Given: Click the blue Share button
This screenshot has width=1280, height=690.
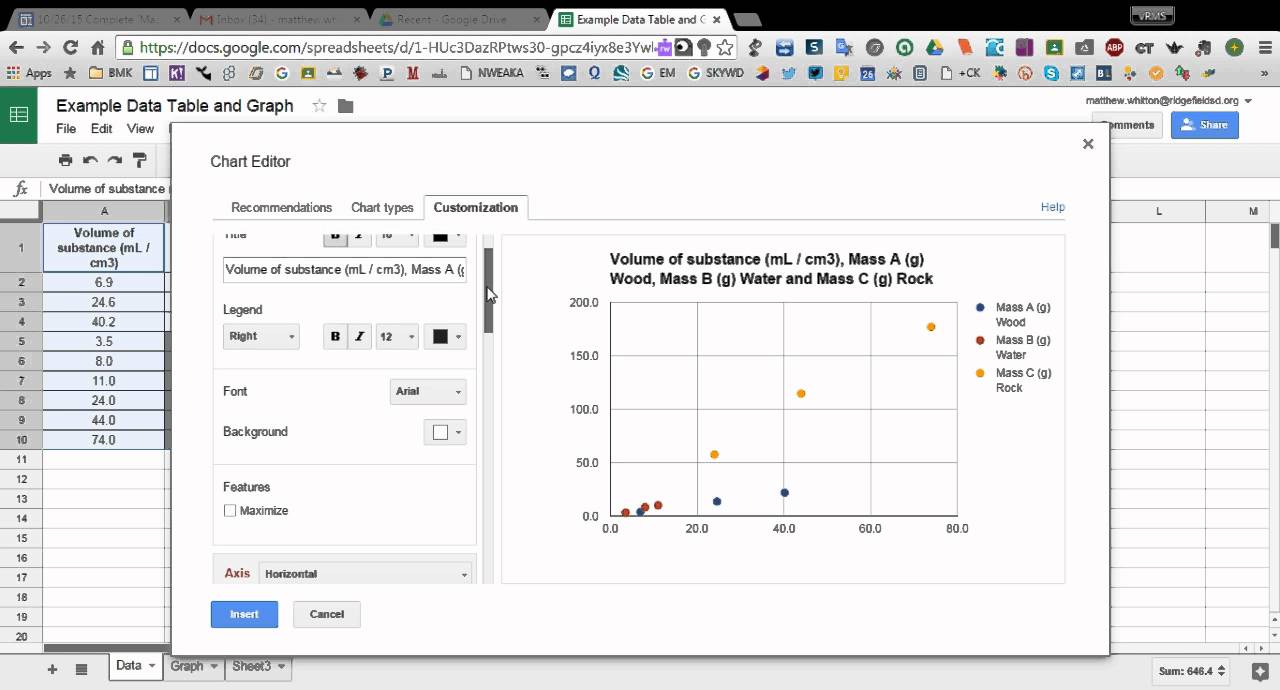Looking at the screenshot, I should (1205, 125).
